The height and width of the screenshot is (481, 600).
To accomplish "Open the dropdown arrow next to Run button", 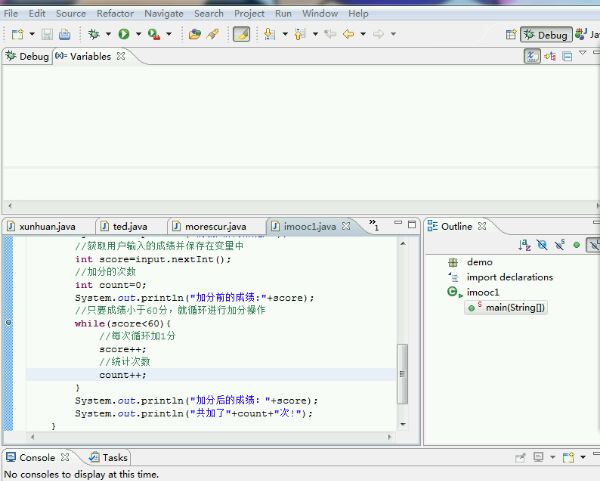I will [137, 34].
